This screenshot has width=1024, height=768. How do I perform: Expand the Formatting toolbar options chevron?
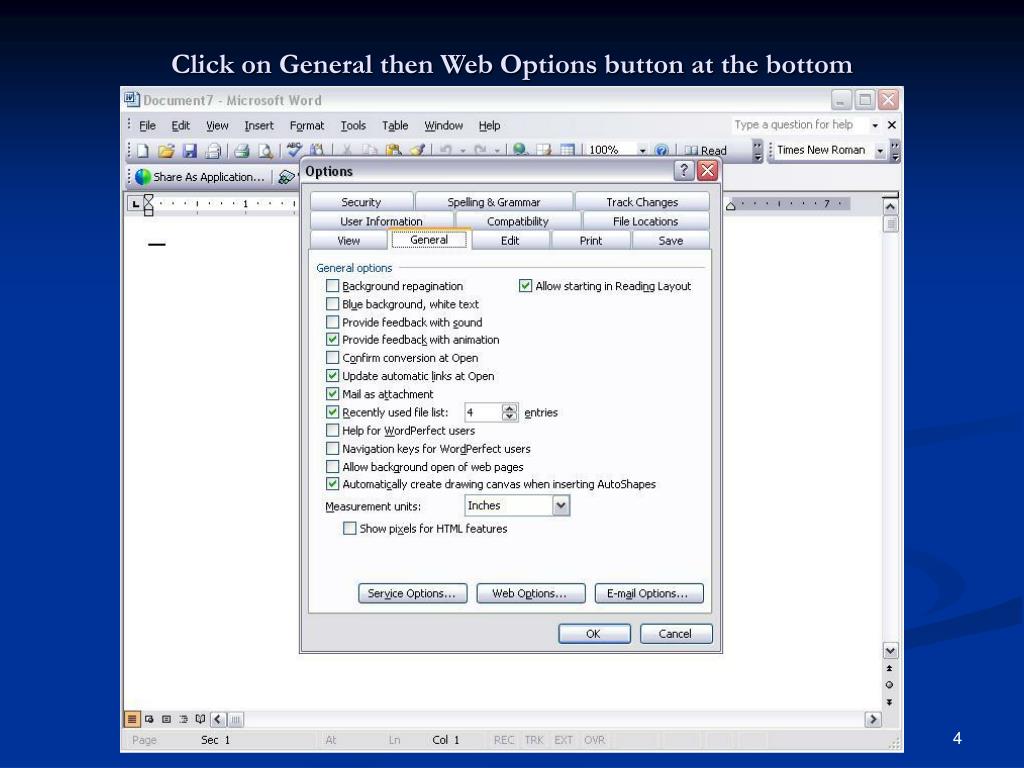tap(895, 151)
